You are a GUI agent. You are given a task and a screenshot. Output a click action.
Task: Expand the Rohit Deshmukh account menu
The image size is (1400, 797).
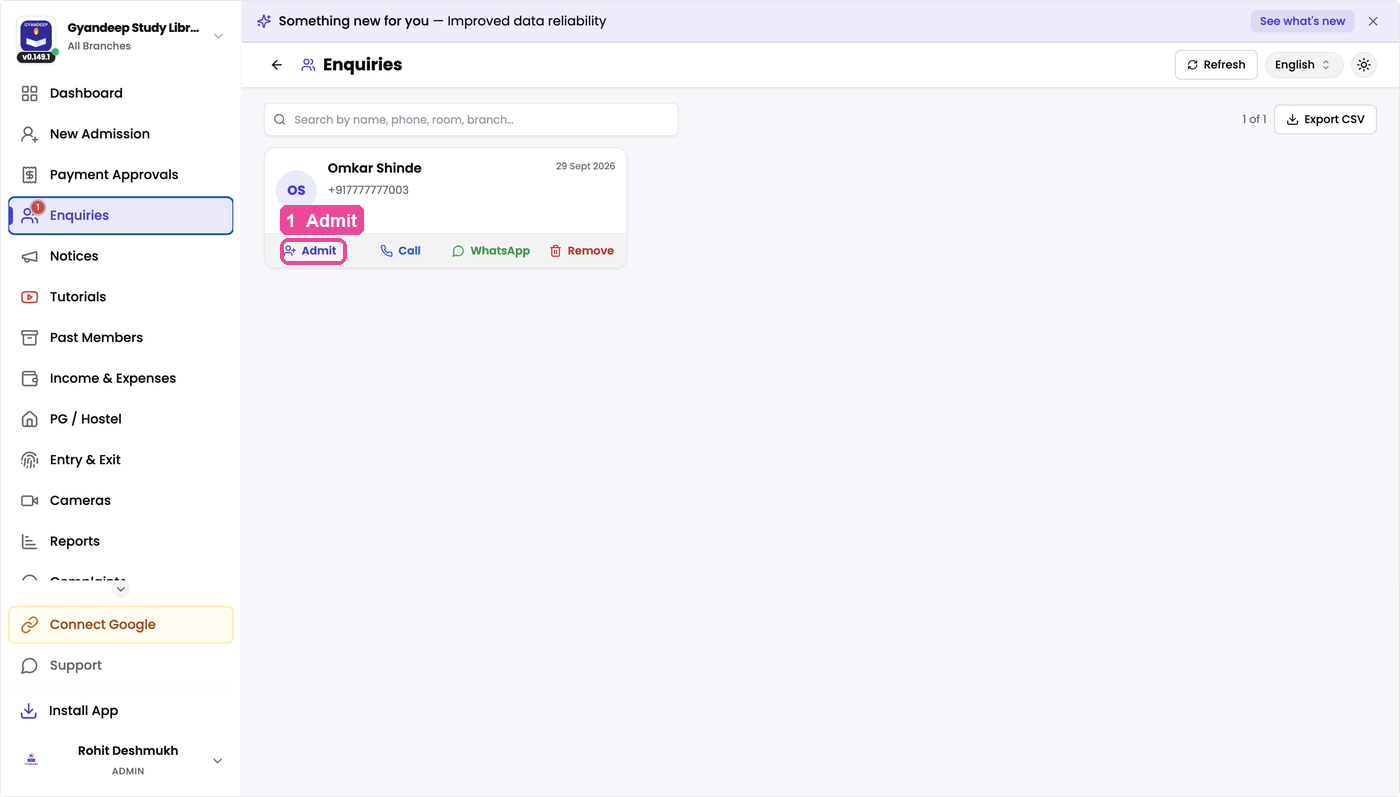(218, 761)
